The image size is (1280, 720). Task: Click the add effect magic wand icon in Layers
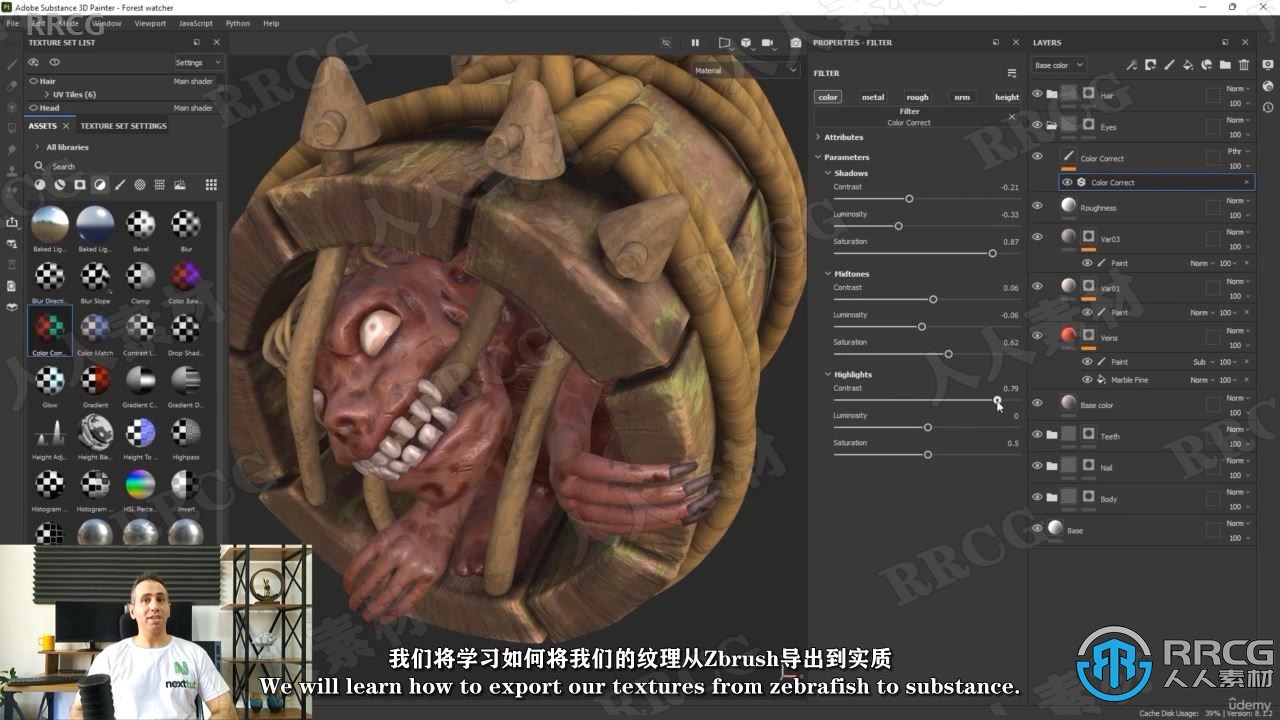click(x=1132, y=65)
